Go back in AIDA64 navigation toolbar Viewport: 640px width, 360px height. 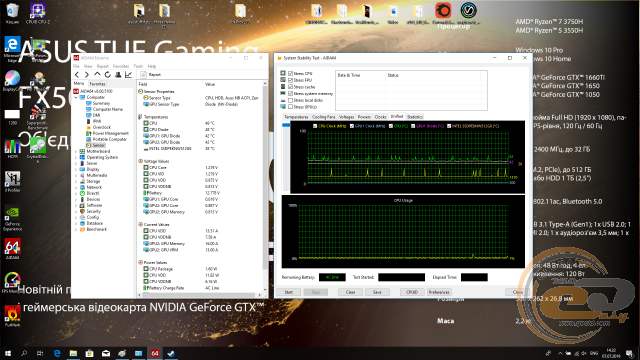77,75
